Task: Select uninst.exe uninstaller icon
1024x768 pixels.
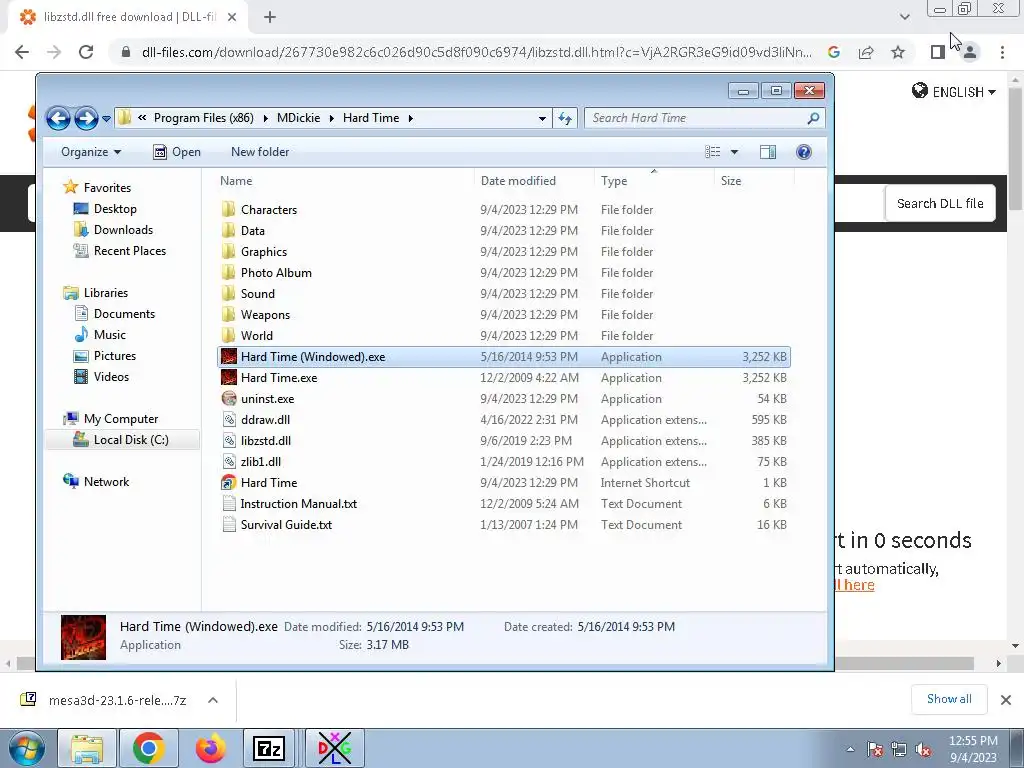Action: 229,398
